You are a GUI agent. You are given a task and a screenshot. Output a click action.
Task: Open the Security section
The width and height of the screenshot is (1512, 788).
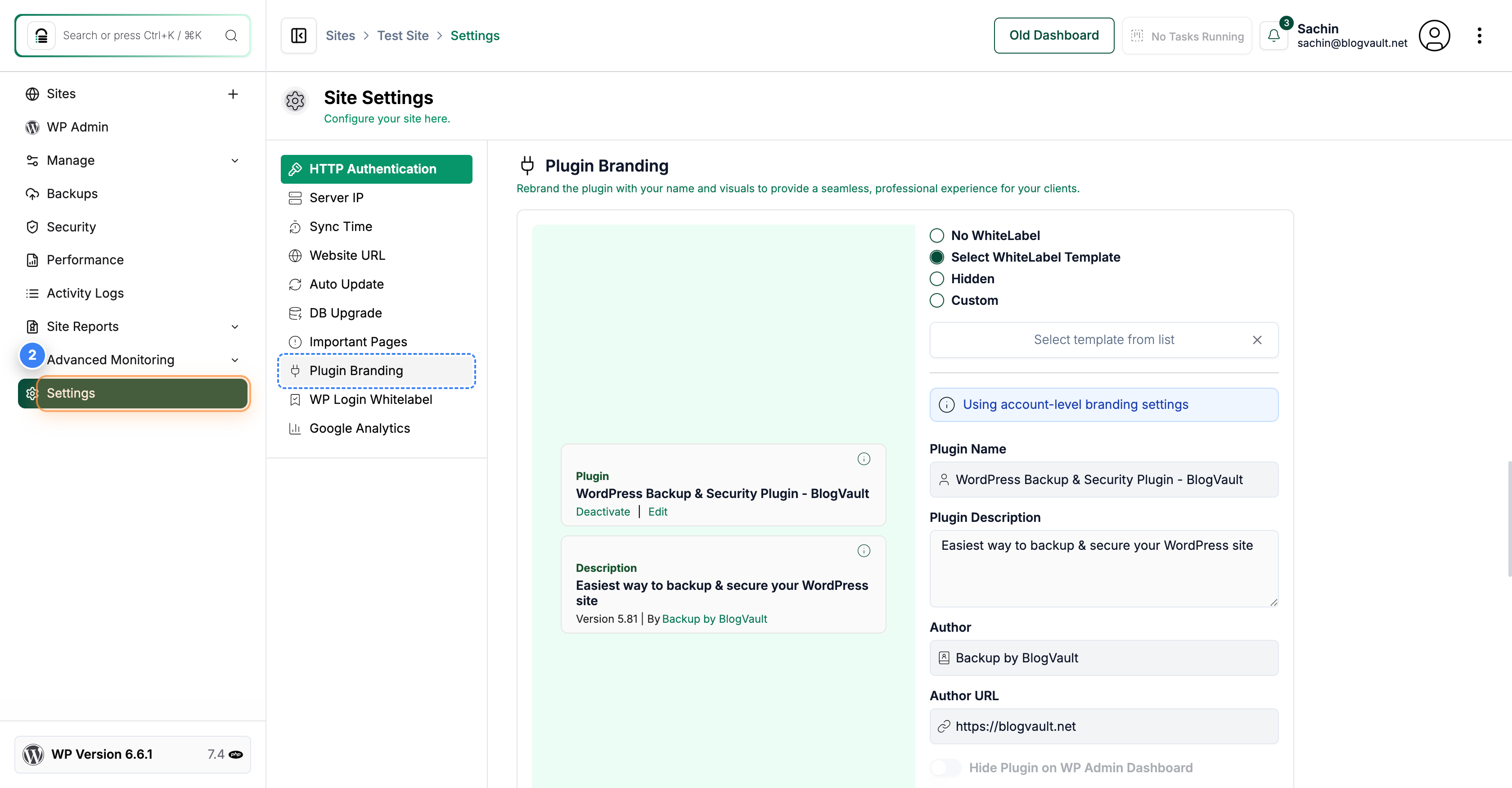[x=71, y=226]
